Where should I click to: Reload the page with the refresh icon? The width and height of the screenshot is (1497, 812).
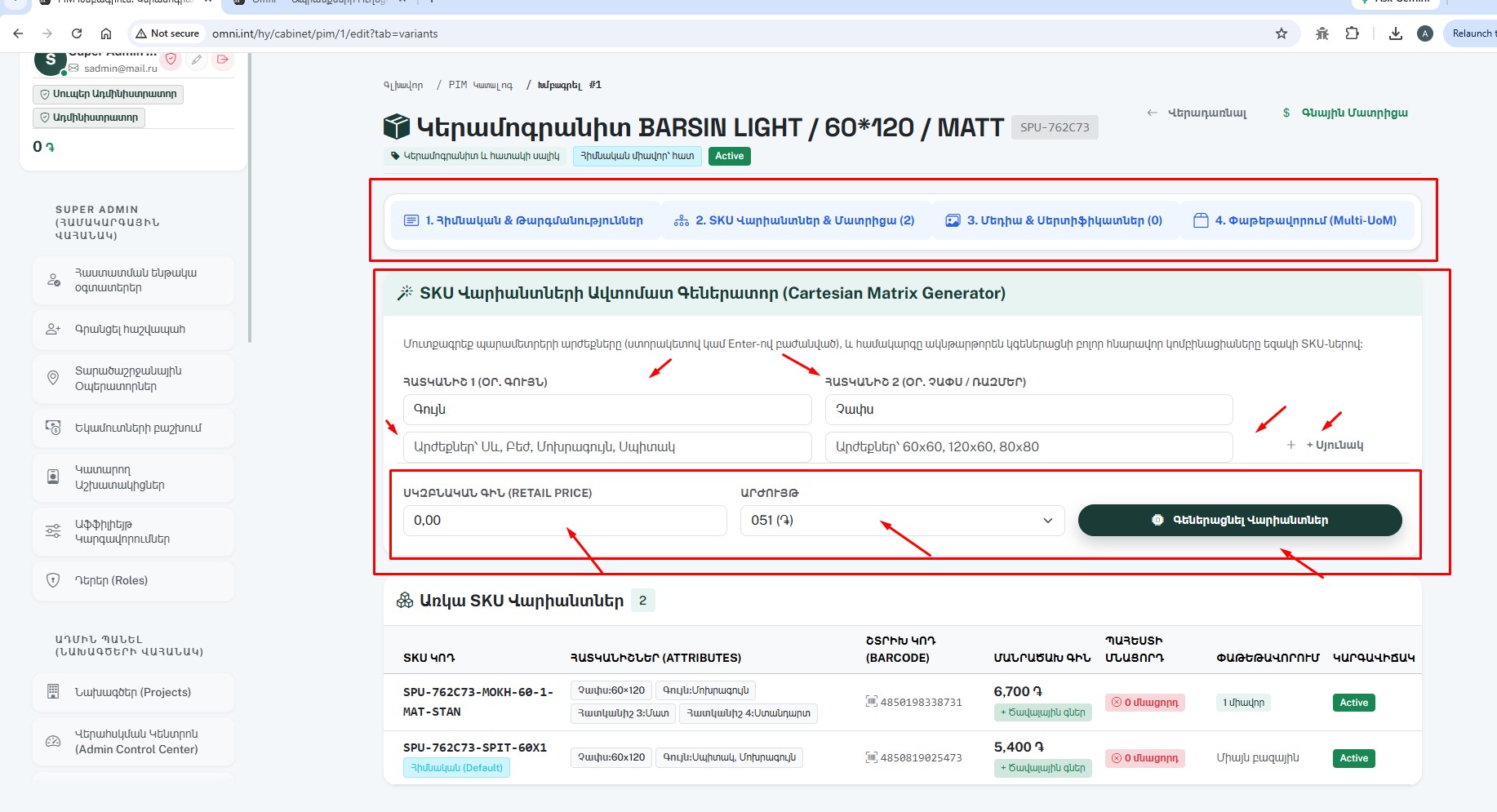click(x=77, y=33)
